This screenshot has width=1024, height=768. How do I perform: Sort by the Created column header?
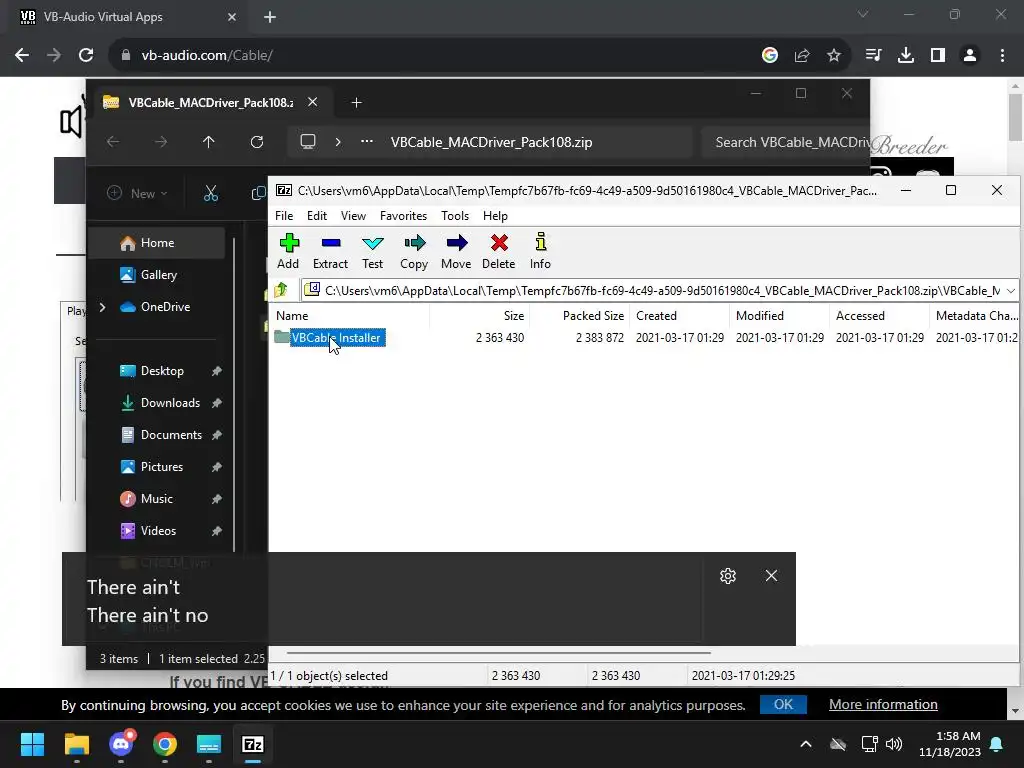679,316
